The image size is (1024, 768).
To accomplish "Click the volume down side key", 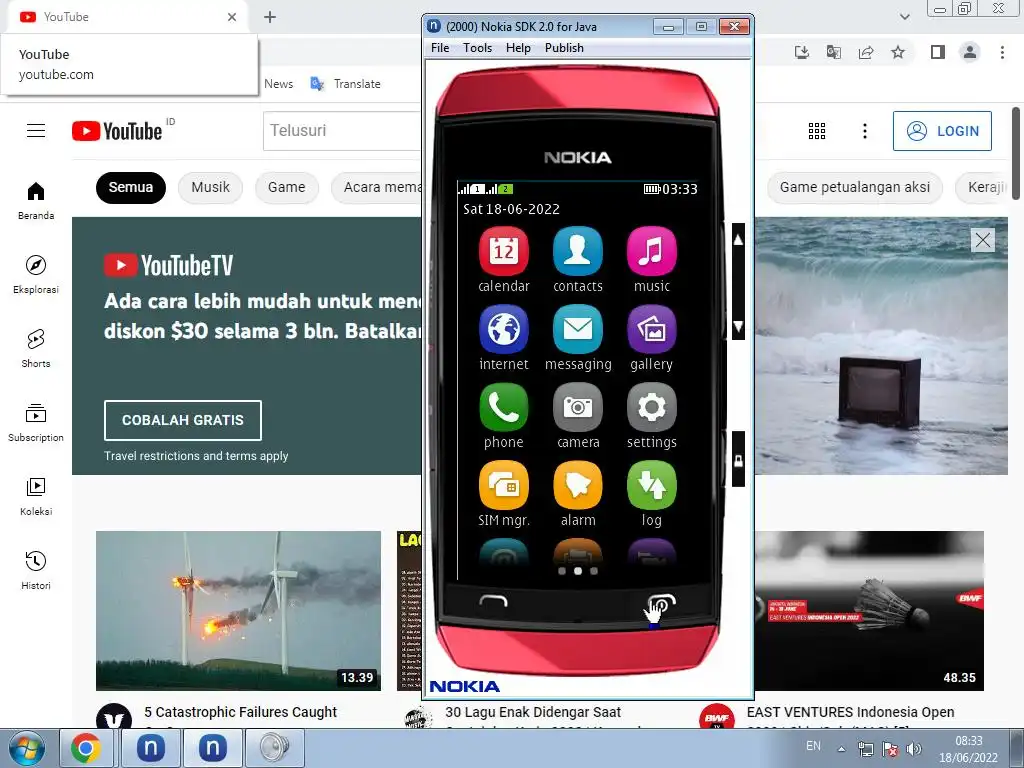I will click(738, 327).
